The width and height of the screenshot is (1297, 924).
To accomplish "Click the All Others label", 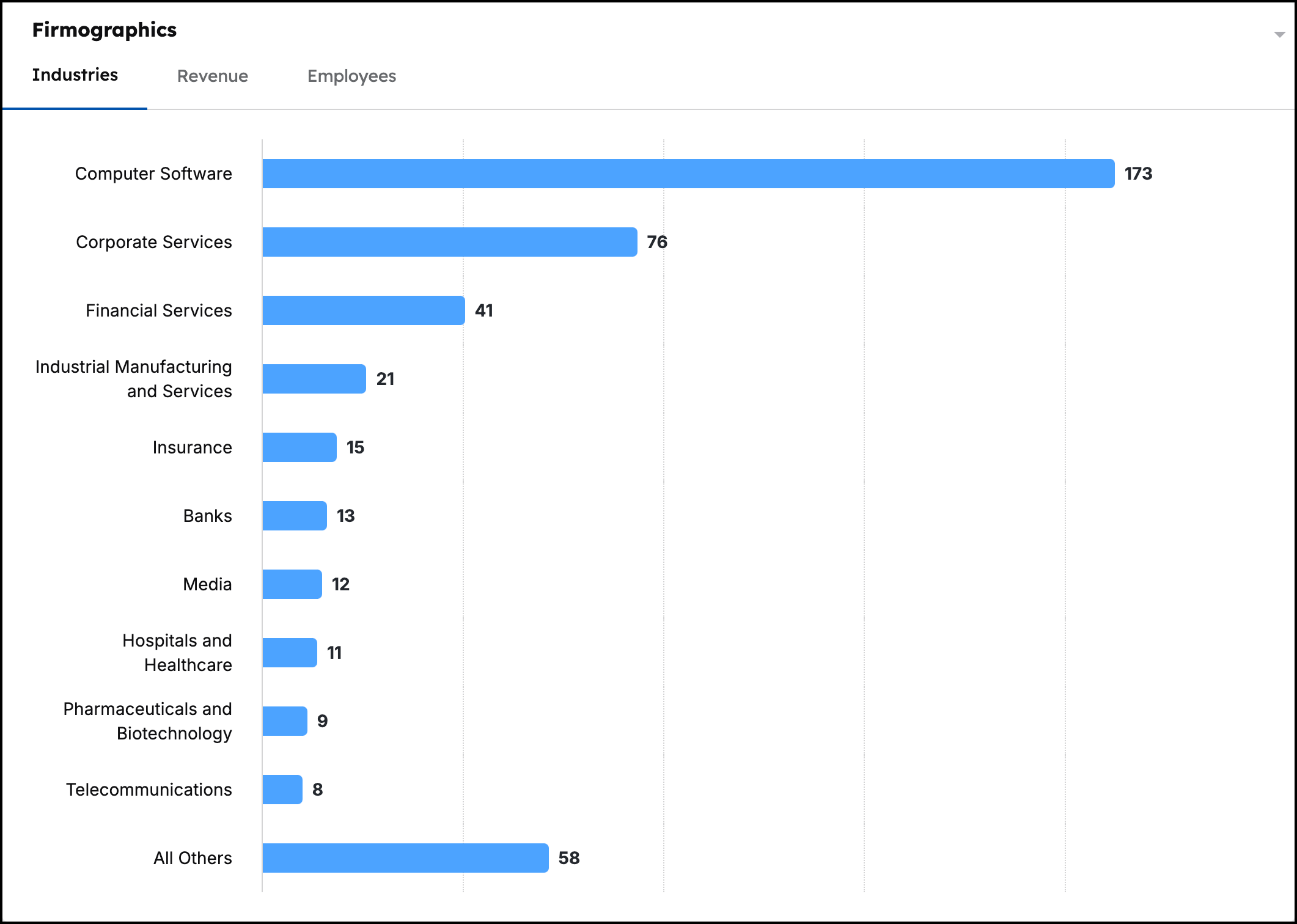I will 193,858.
